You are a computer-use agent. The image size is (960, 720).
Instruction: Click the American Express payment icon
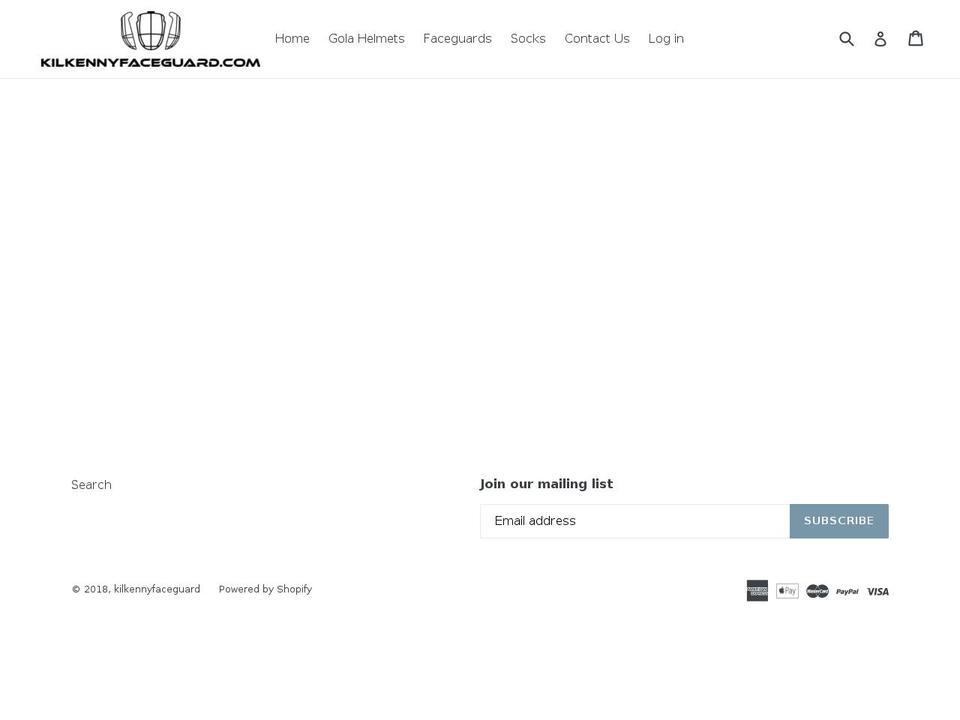[757, 591]
